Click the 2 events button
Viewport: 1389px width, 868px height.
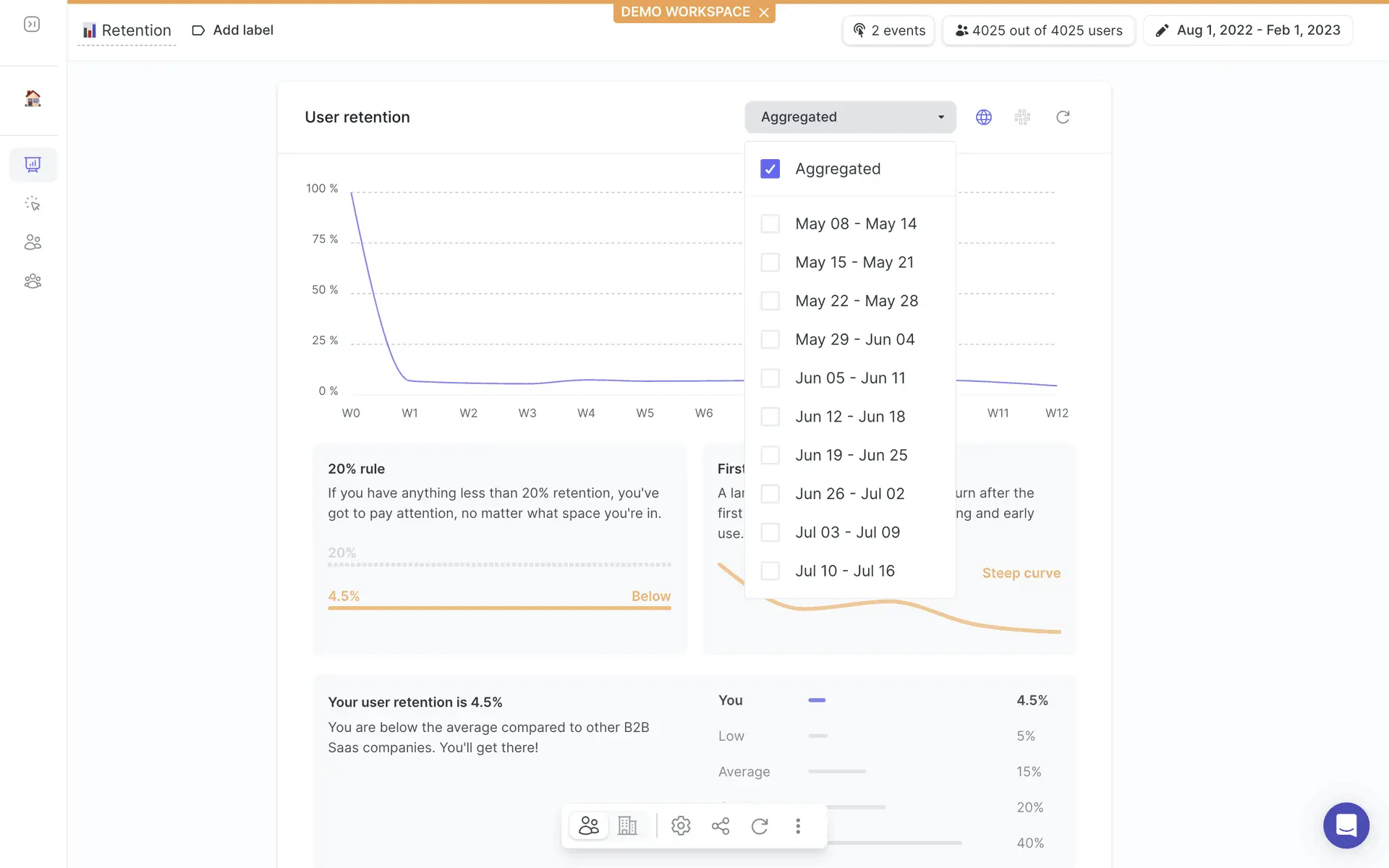tap(888, 30)
